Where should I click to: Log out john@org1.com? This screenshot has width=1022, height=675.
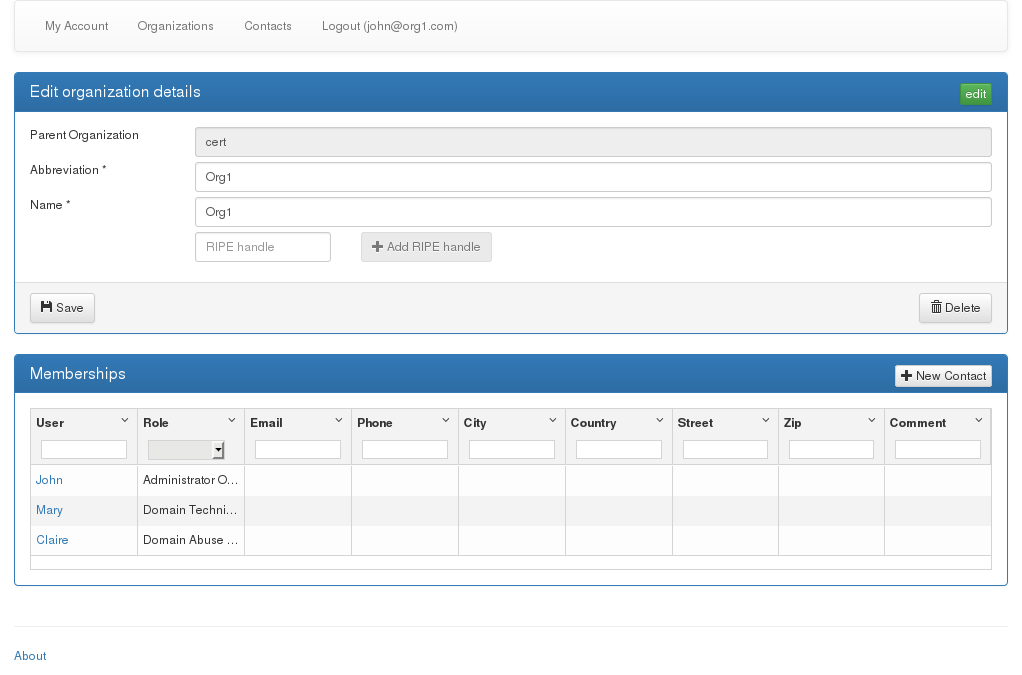click(390, 26)
